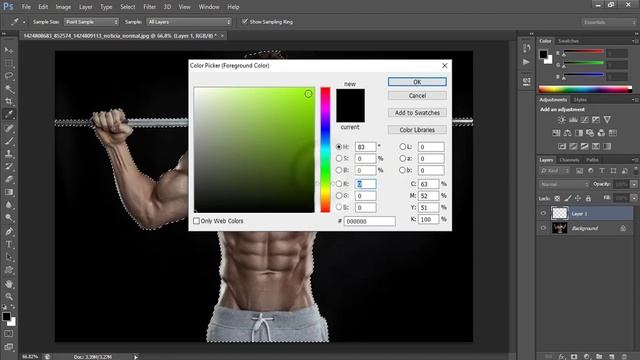
Task: Click OK in Color Picker
Action: pyautogui.click(x=417, y=82)
